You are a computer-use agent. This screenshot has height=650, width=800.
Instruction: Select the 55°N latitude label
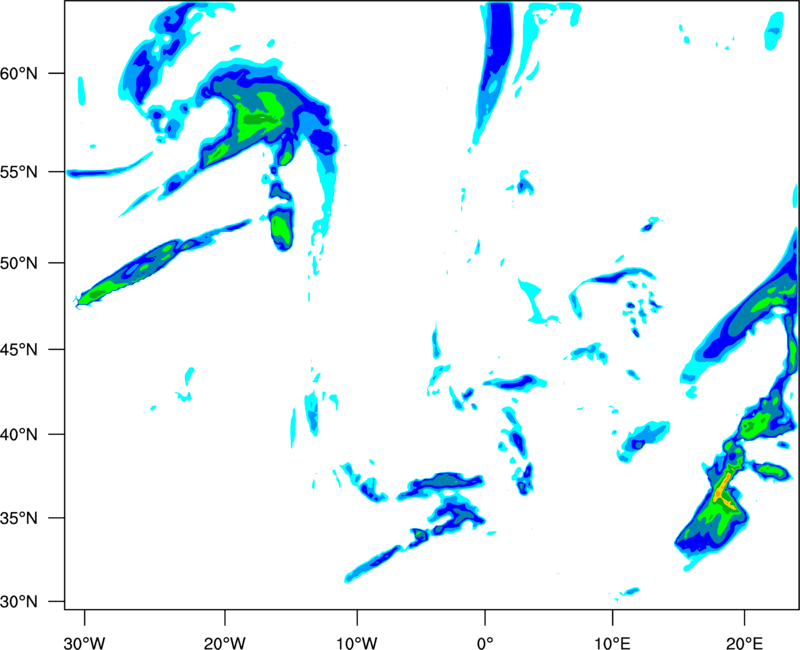[x=19, y=172]
